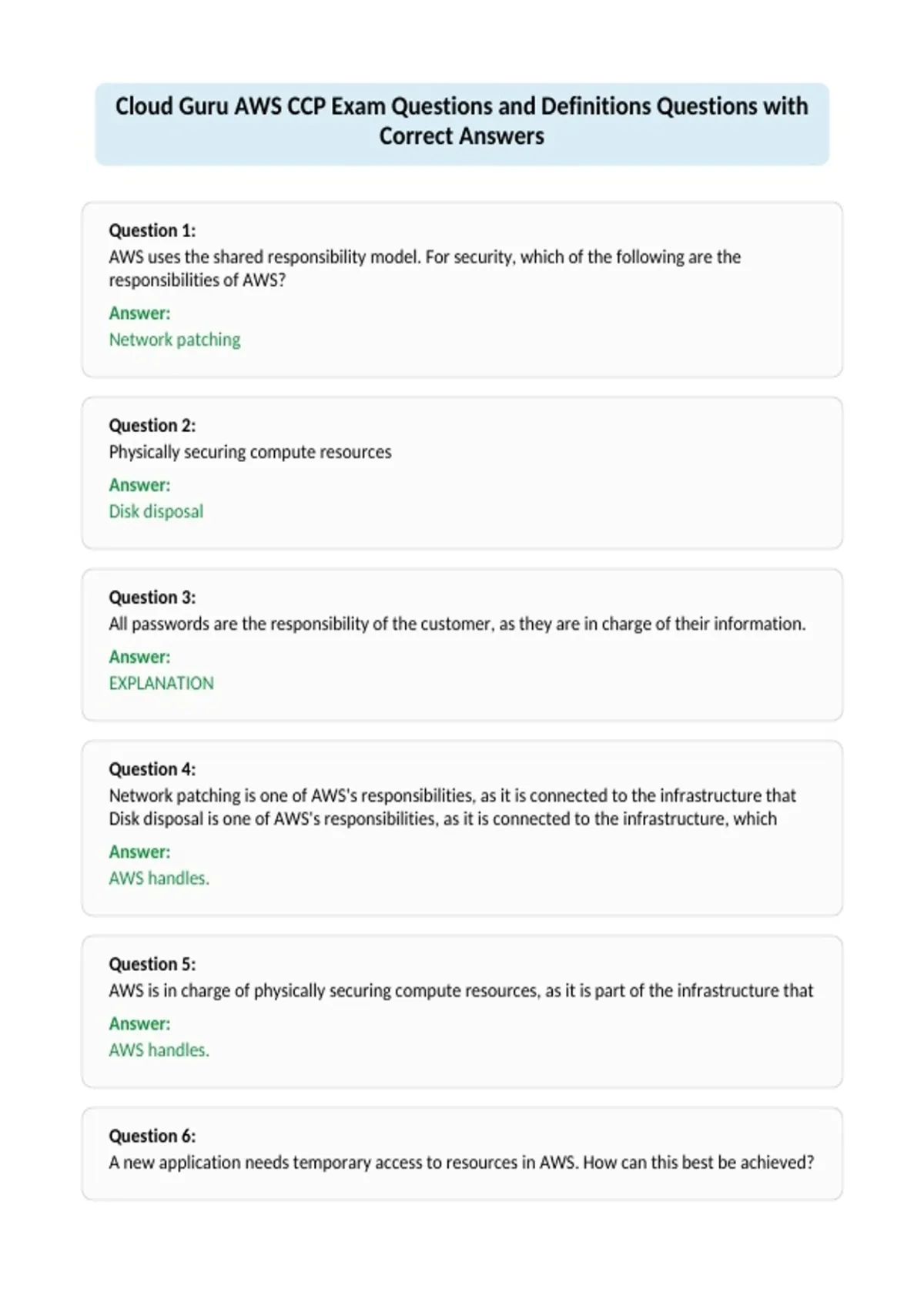Click the temporary access question text
The image size is (924, 1309).
coord(461,1162)
